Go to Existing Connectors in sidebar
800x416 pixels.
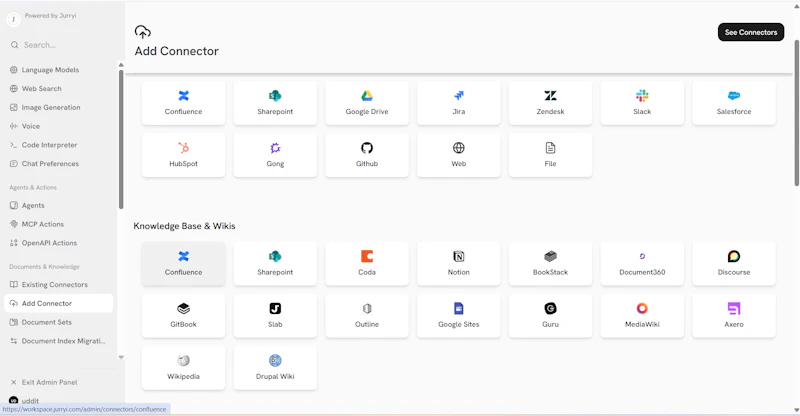[59, 285]
